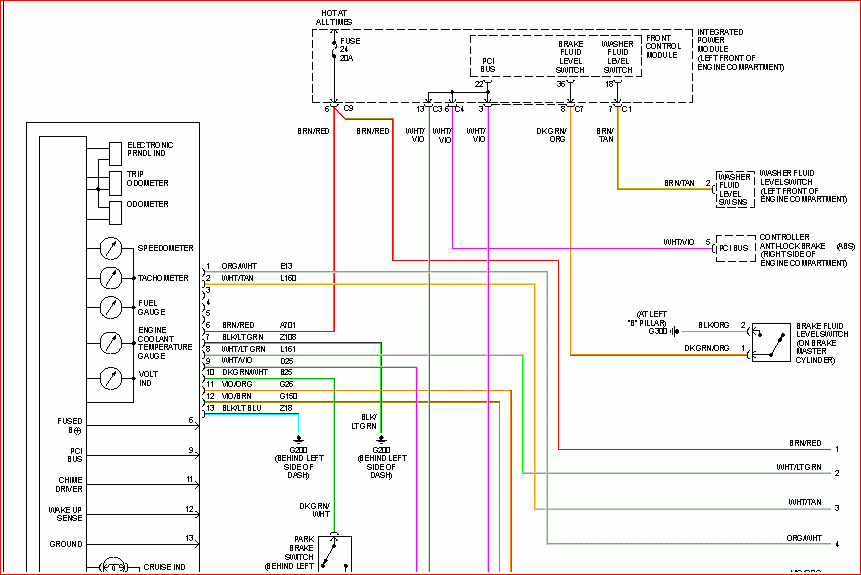The image size is (861, 575).
Task: Click circuit code 'G26' on VIO/ORG row
Action: [x=286, y=384]
